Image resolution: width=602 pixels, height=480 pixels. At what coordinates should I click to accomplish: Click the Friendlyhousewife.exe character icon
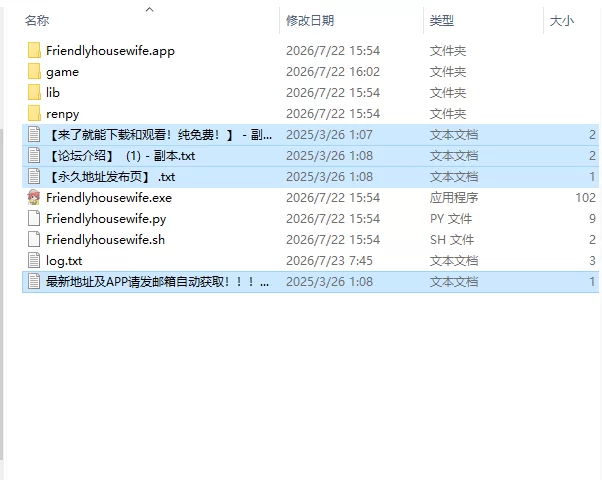34,198
